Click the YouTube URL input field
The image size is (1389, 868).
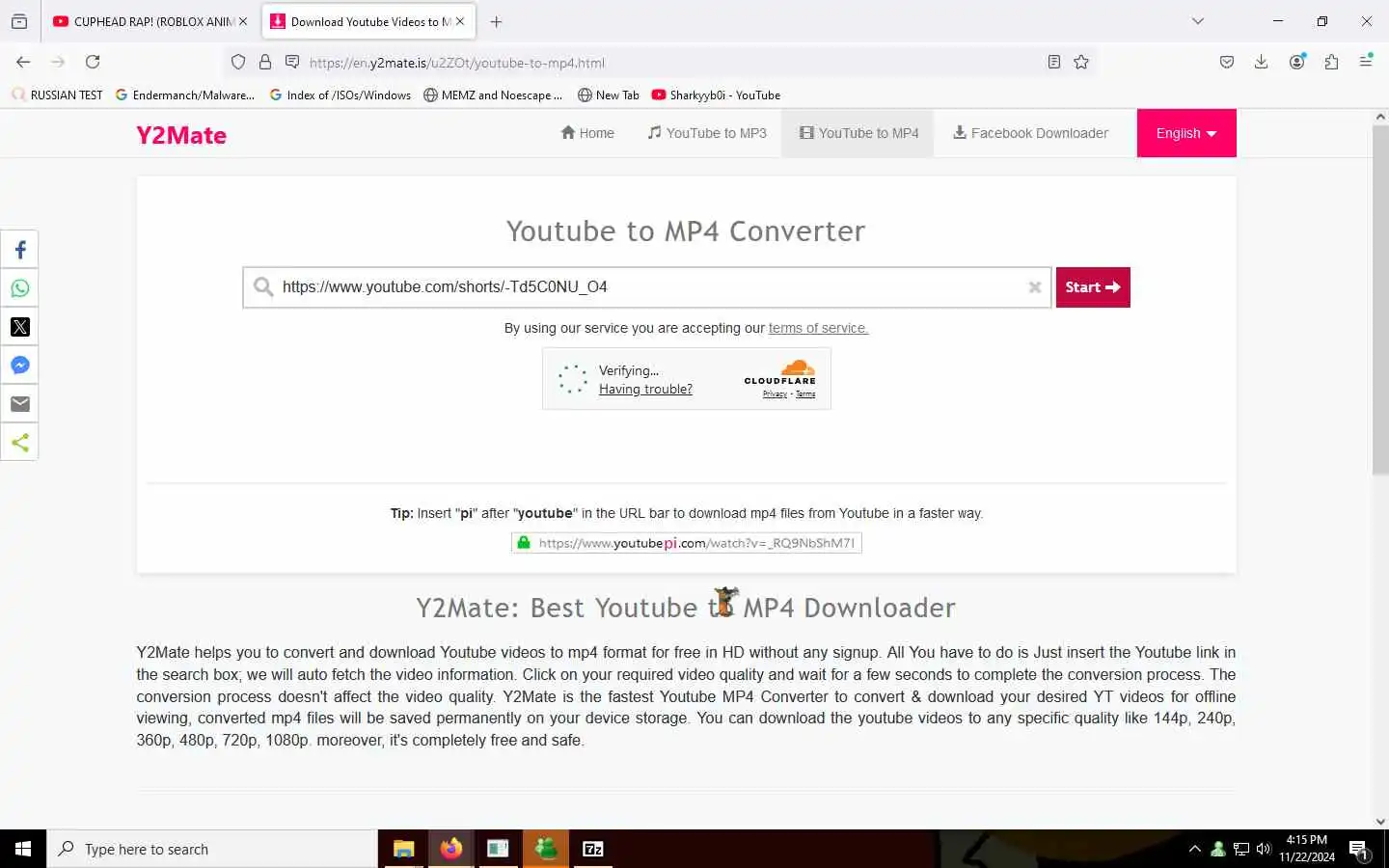646,287
